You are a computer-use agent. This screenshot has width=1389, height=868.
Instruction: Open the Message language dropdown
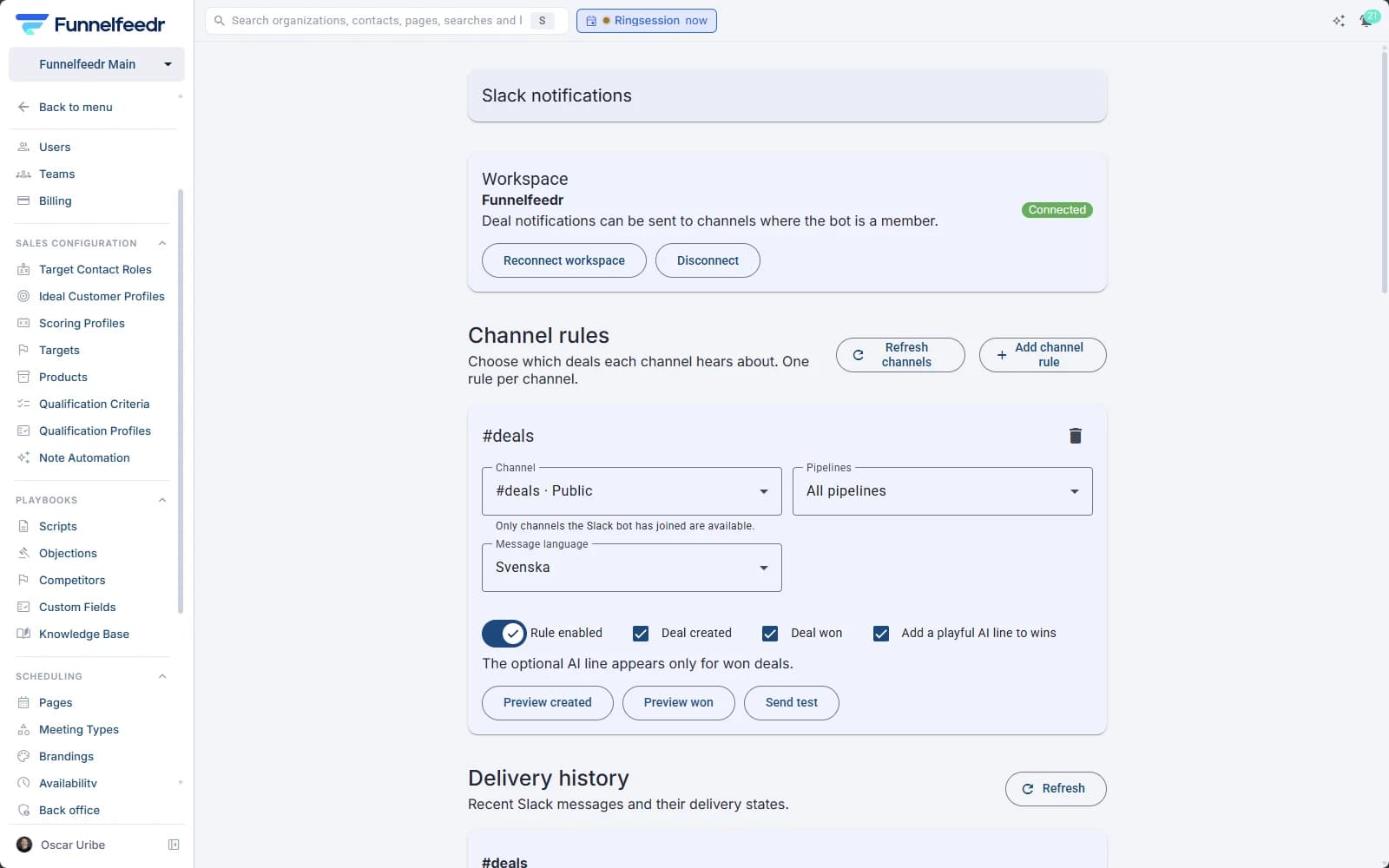[x=631, y=568]
